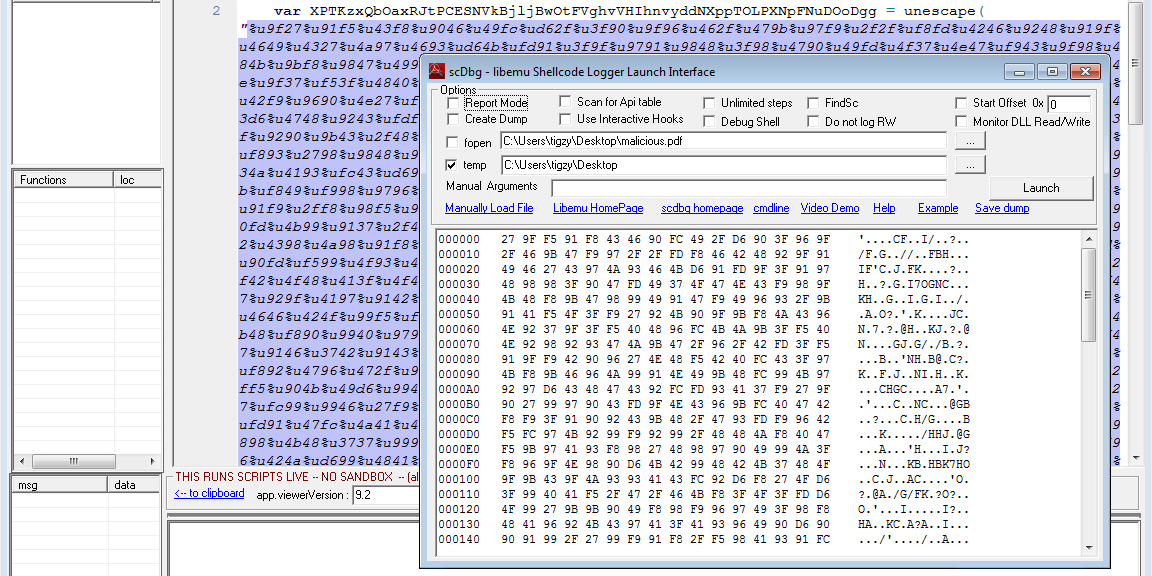
Task: Open the Video Demo link
Action: [x=830, y=209]
